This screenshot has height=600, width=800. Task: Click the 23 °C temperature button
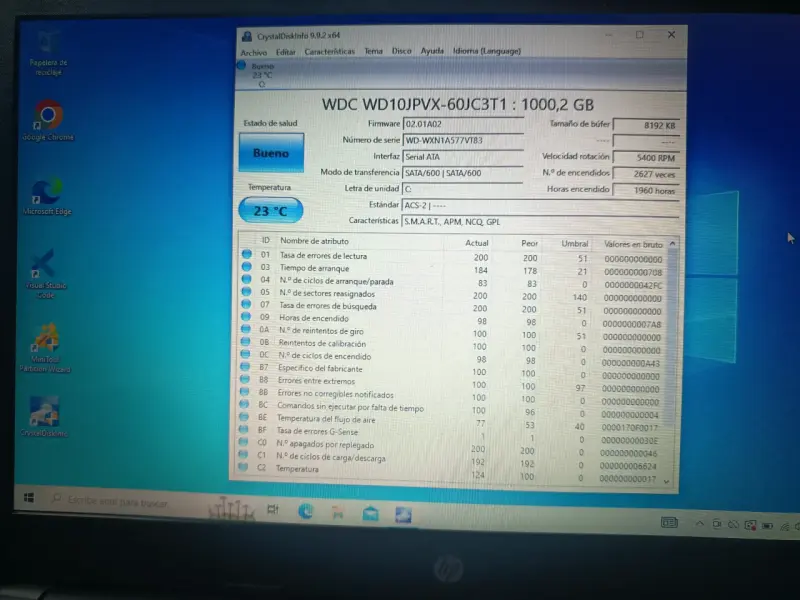270,211
